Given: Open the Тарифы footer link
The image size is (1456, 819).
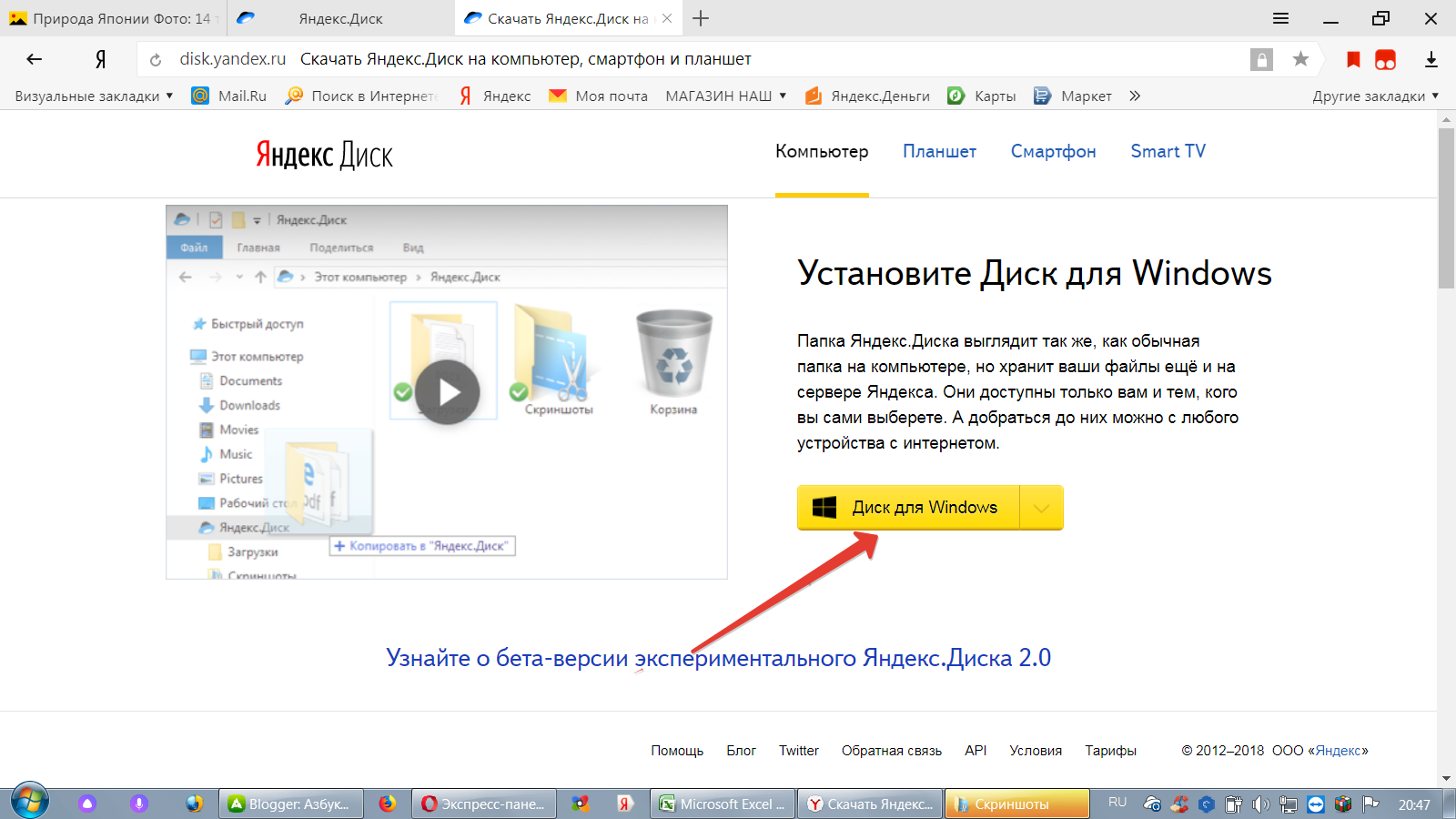Looking at the screenshot, I should click(x=1110, y=751).
